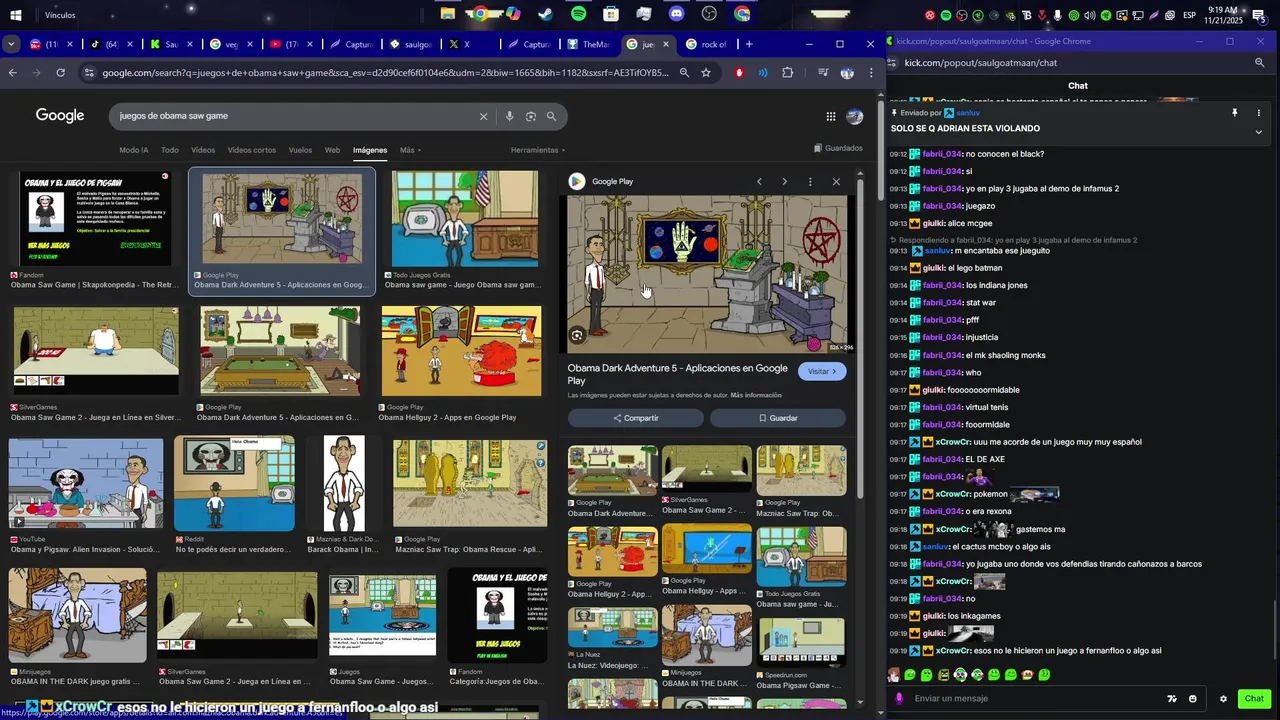Expand the pinned message chevron
Screen dimensions: 1280x720
pyautogui.click(x=1259, y=132)
